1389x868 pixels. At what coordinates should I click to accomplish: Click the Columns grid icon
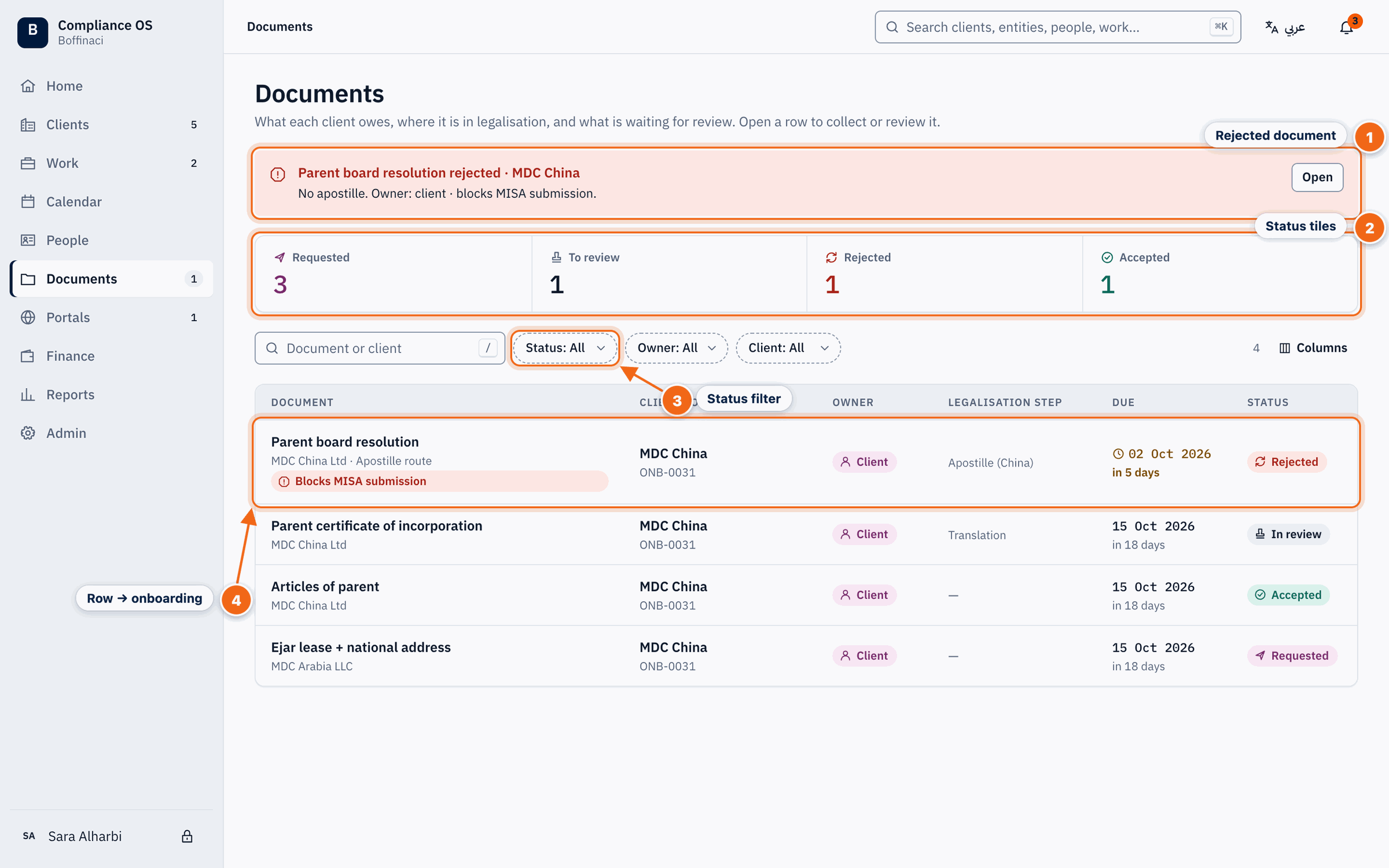[1284, 348]
